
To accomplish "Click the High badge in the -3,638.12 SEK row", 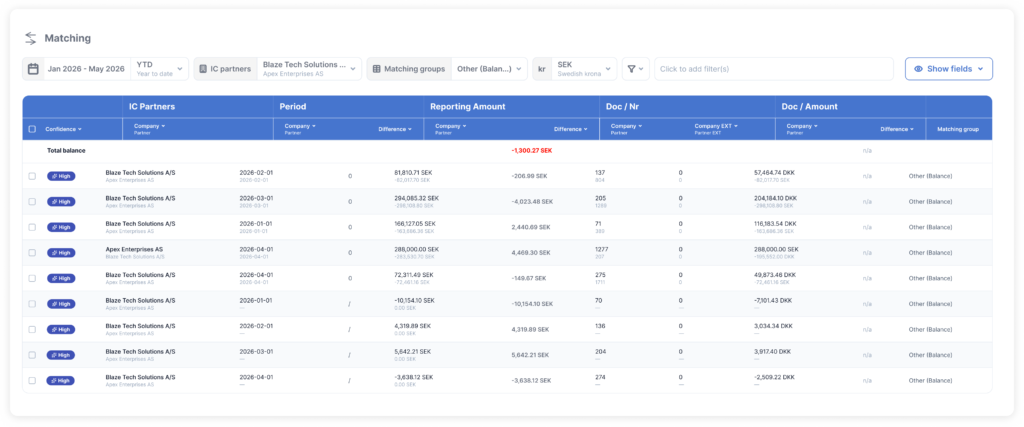I will tap(61, 381).
